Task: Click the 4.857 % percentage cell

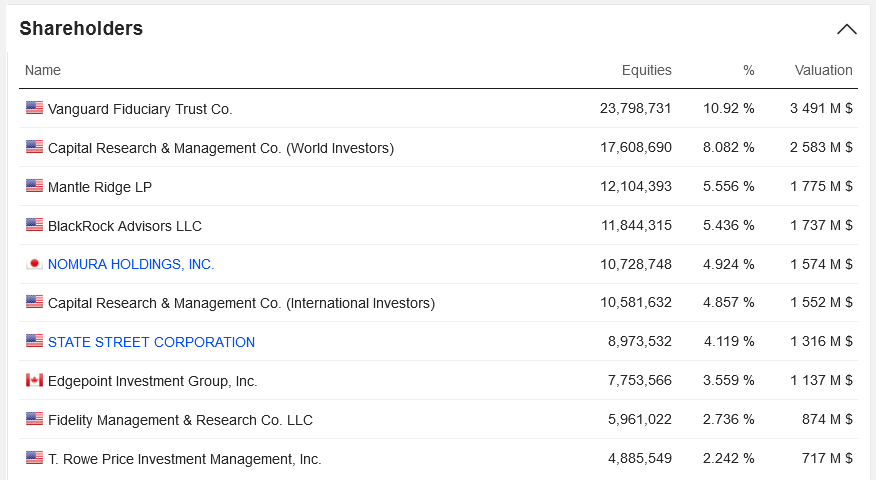Action: pos(729,302)
